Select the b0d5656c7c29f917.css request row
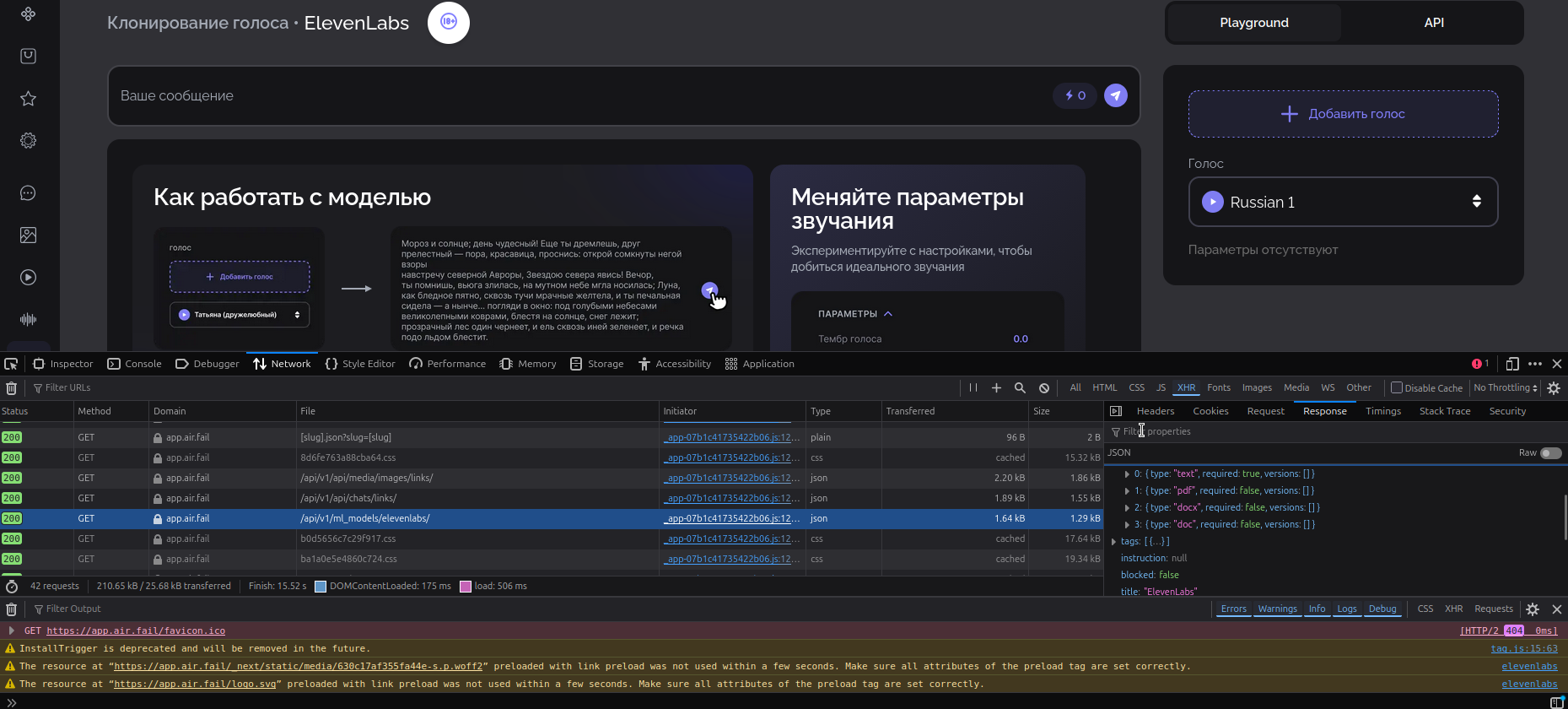The image size is (1568, 709). [552, 539]
